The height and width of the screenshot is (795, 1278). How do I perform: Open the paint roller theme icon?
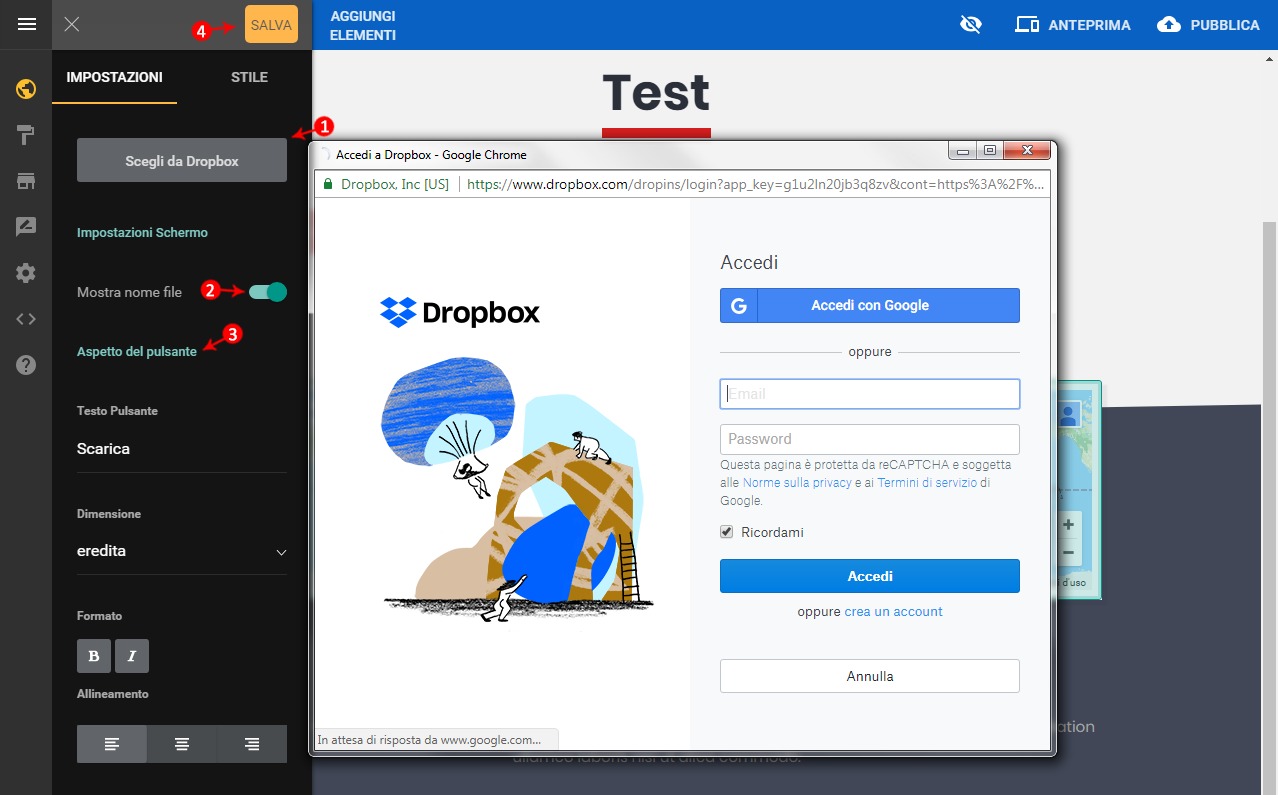click(26, 135)
